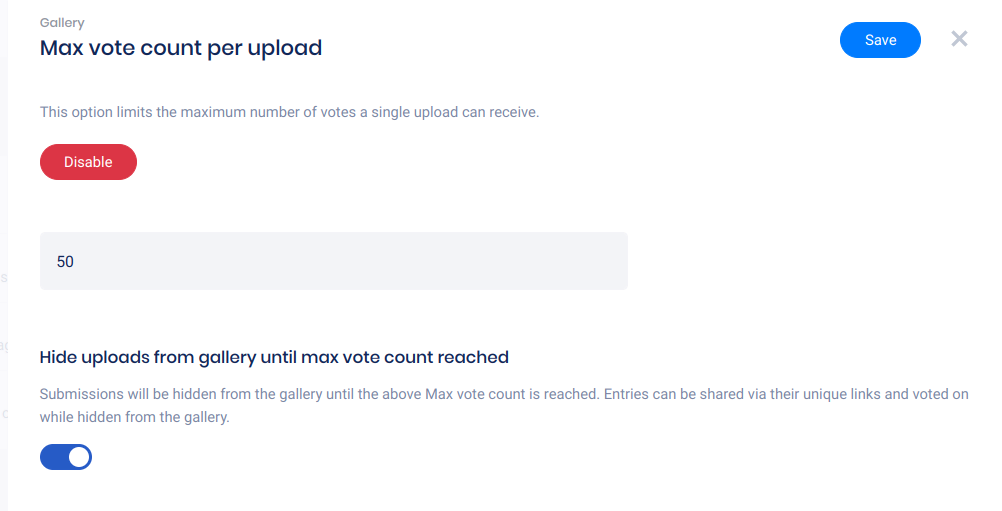Click 'max vote count reached' in the heading
This screenshot has width=1002, height=511.
[x=420, y=357]
